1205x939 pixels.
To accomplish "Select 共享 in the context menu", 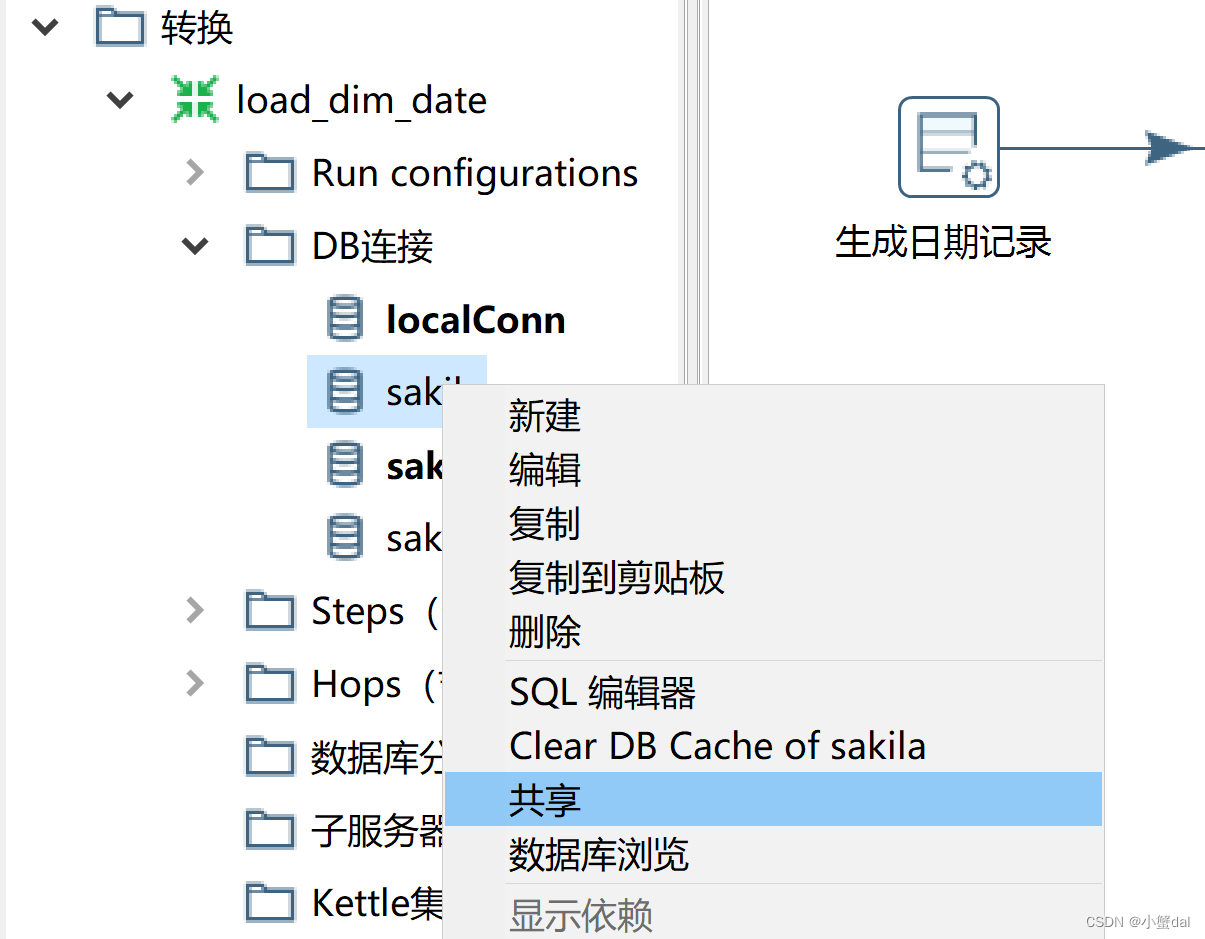I will coord(545,799).
